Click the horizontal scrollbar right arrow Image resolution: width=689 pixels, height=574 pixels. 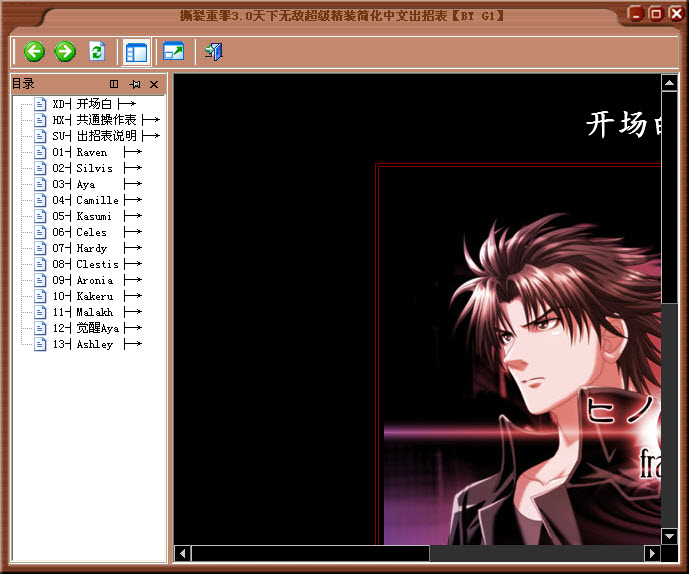tap(652, 553)
